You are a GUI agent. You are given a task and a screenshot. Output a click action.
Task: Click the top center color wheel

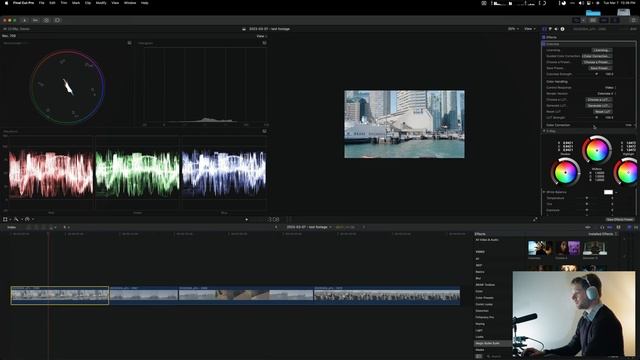tap(597, 150)
